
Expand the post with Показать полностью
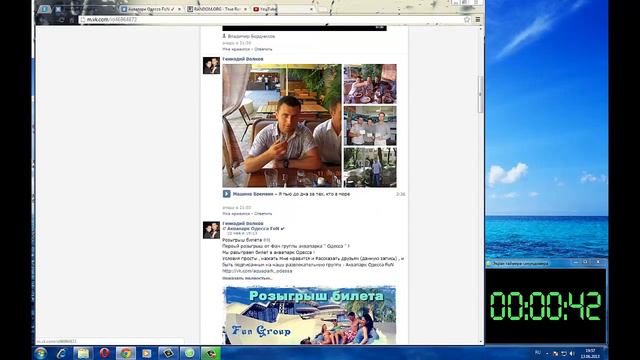tap(247, 278)
